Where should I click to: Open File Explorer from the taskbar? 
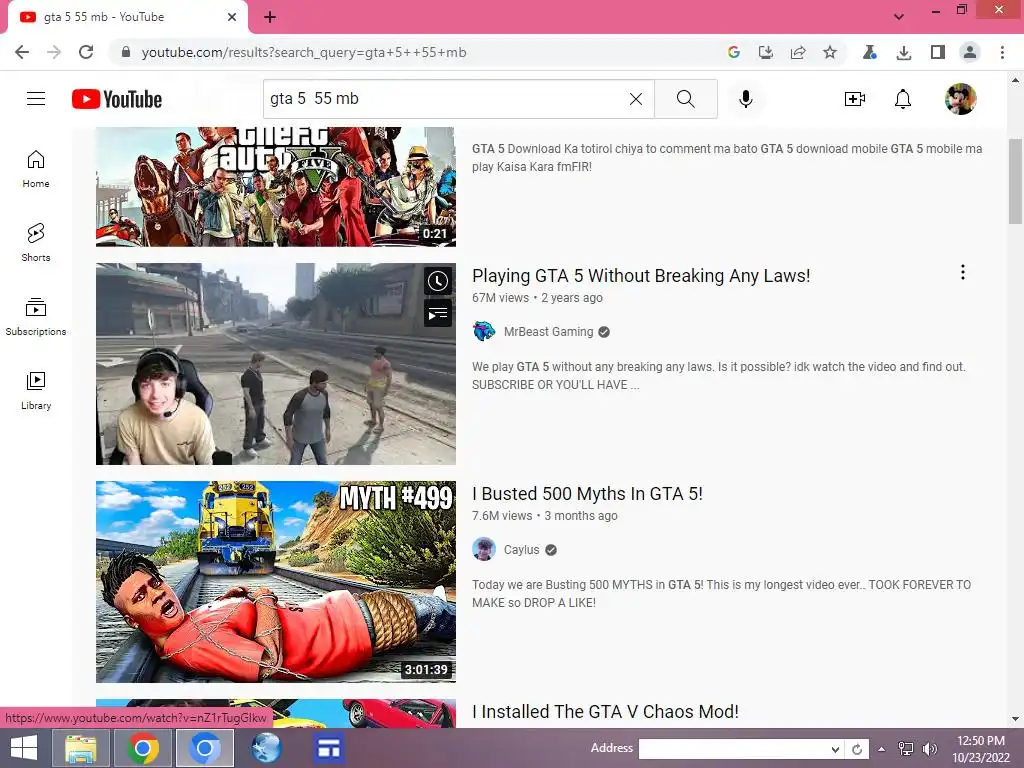pyautogui.click(x=81, y=748)
